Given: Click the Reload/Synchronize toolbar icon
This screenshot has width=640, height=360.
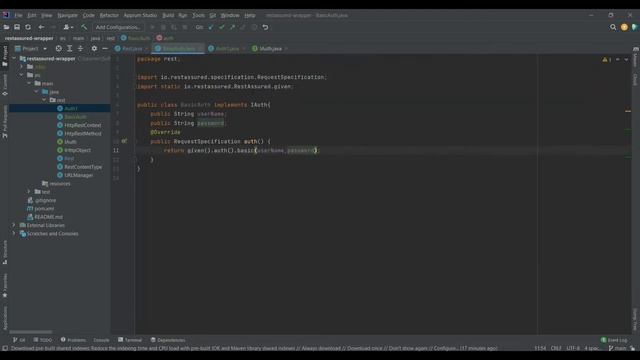Looking at the screenshot, I should 28,27.
